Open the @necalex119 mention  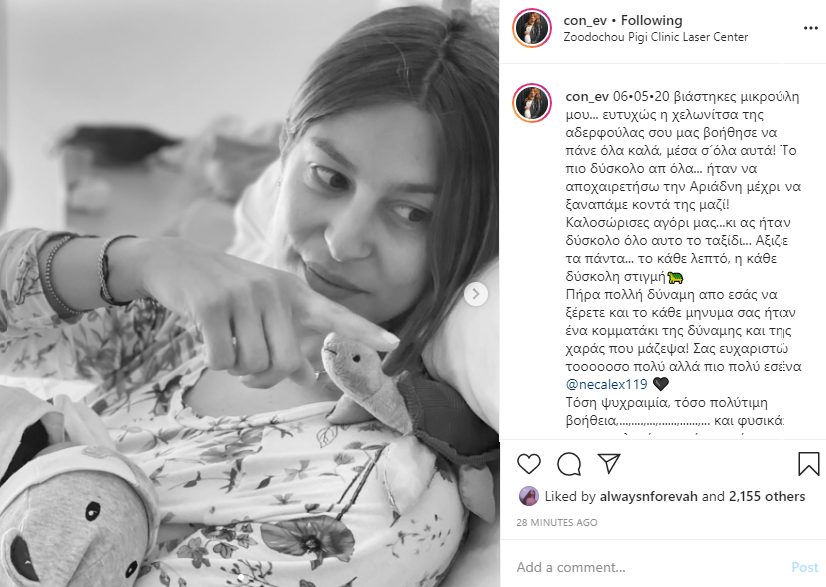tap(606, 384)
